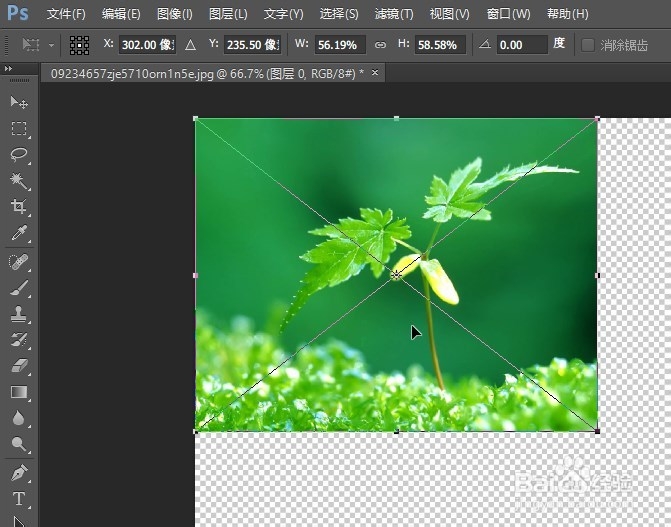This screenshot has width=671, height=527.
Task: Select the Dodge tool
Action: coord(18,444)
